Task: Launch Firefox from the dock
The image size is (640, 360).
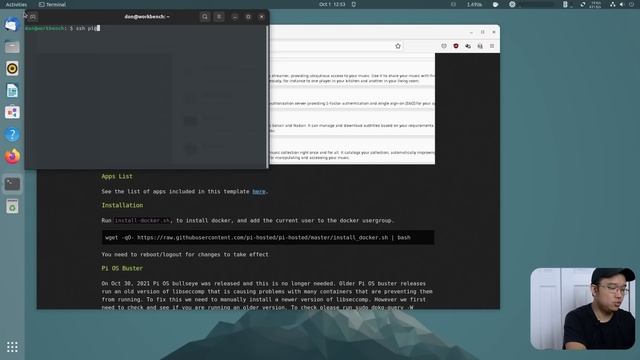Action: [12, 156]
